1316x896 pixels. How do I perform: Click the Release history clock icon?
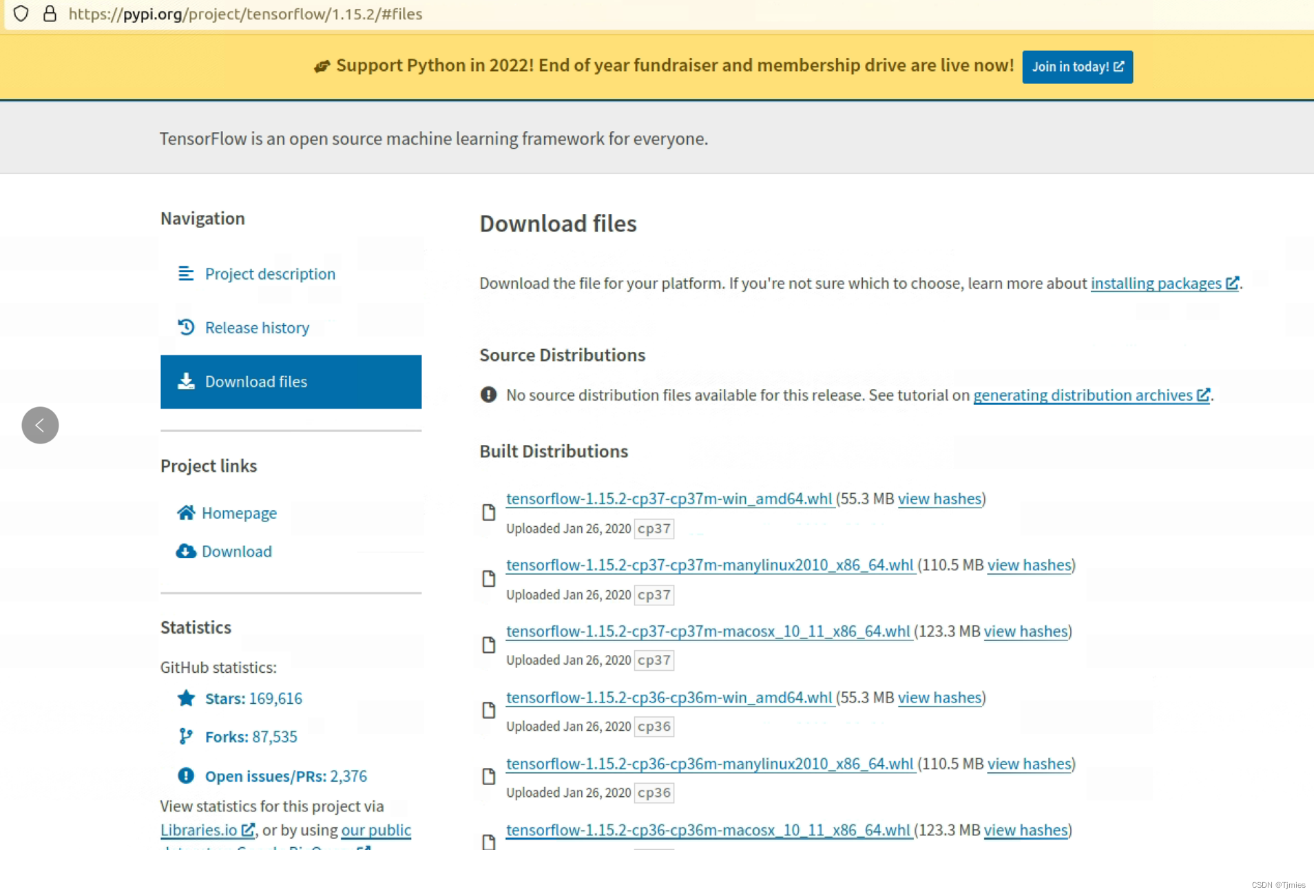pos(186,327)
